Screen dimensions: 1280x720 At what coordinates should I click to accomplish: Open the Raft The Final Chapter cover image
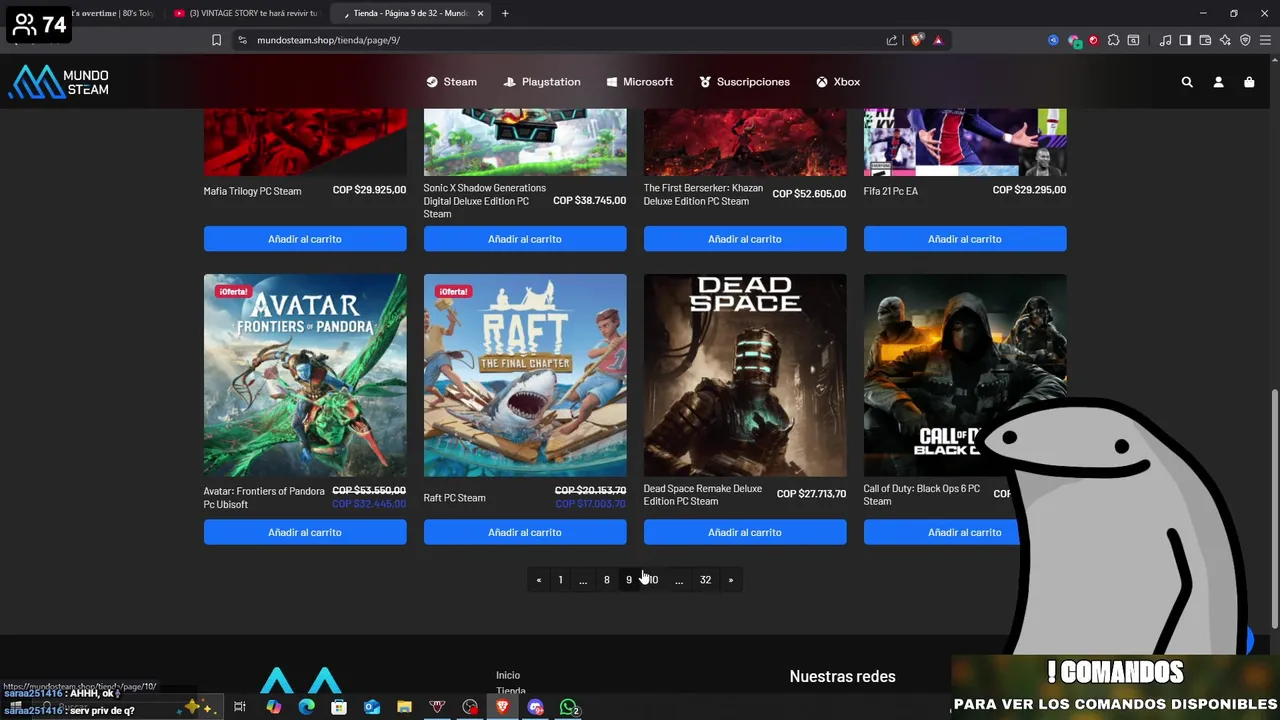click(525, 375)
